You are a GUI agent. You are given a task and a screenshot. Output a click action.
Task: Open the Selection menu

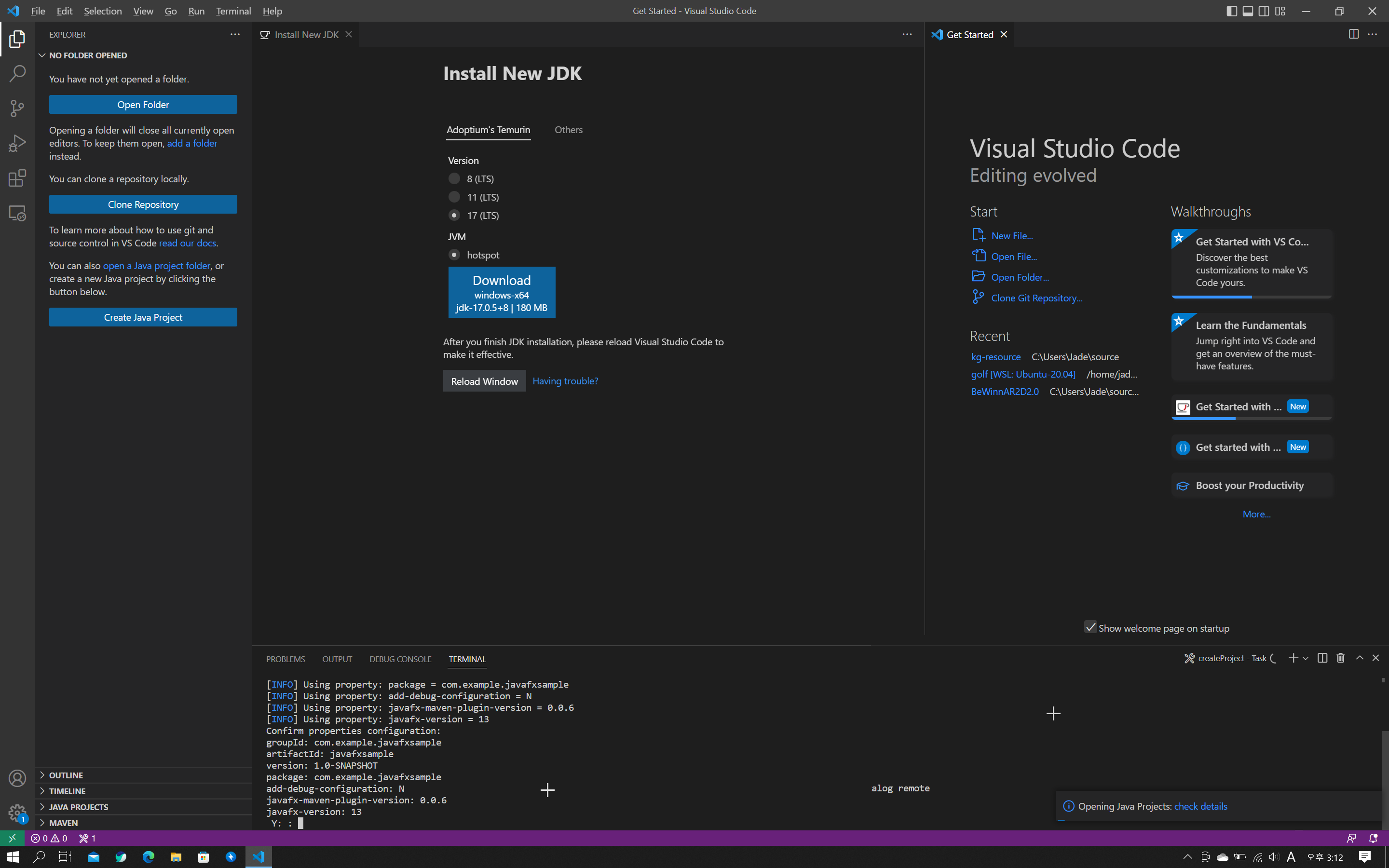point(103,11)
